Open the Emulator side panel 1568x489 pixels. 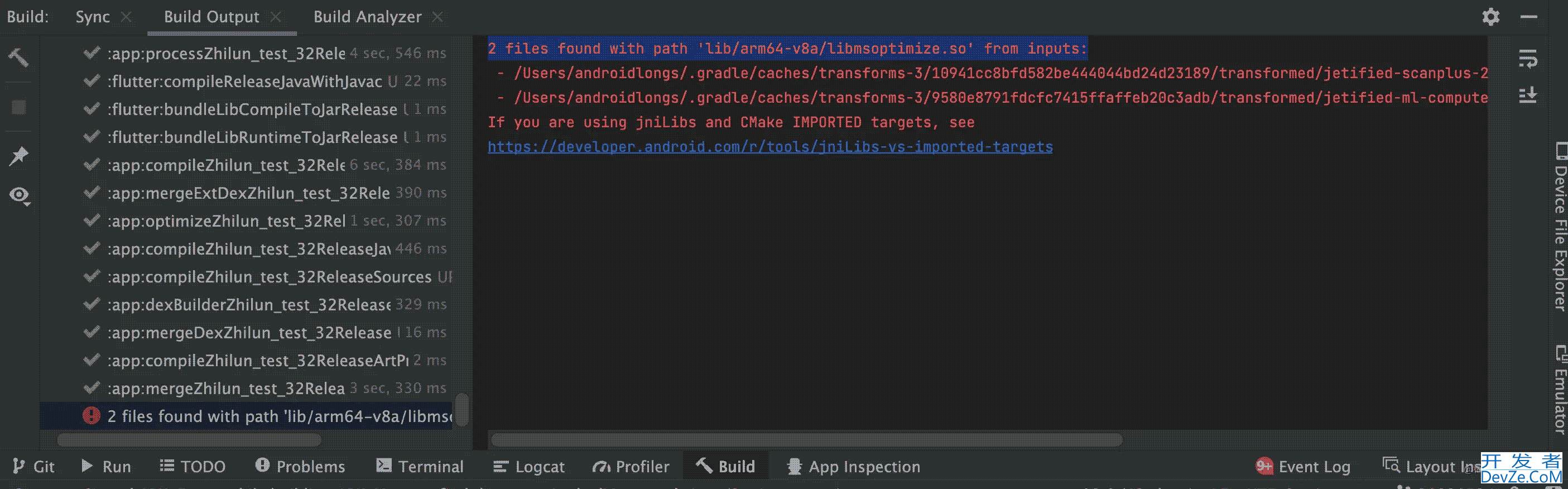pos(1560,389)
